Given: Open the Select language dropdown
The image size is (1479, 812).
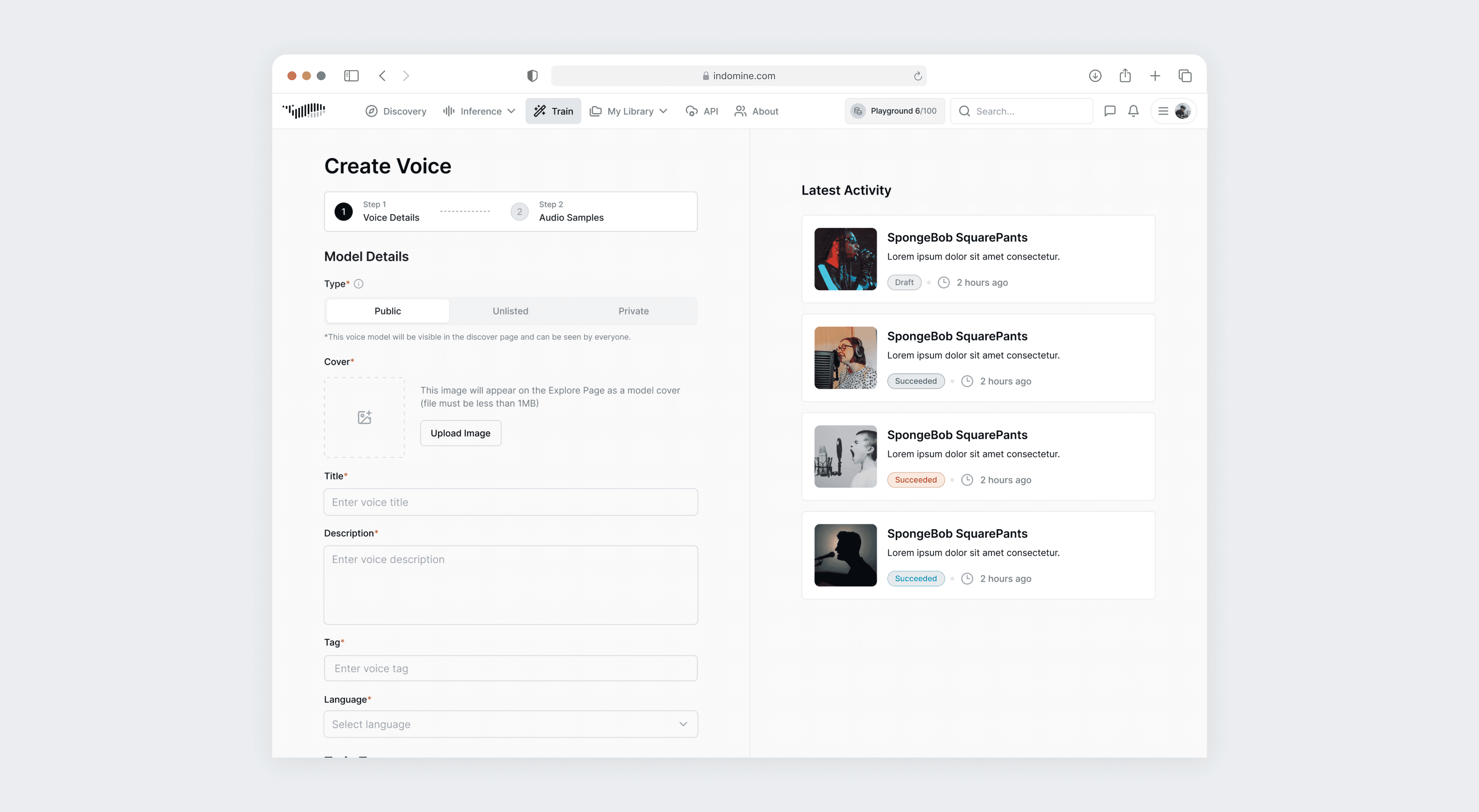Looking at the screenshot, I should (x=511, y=724).
